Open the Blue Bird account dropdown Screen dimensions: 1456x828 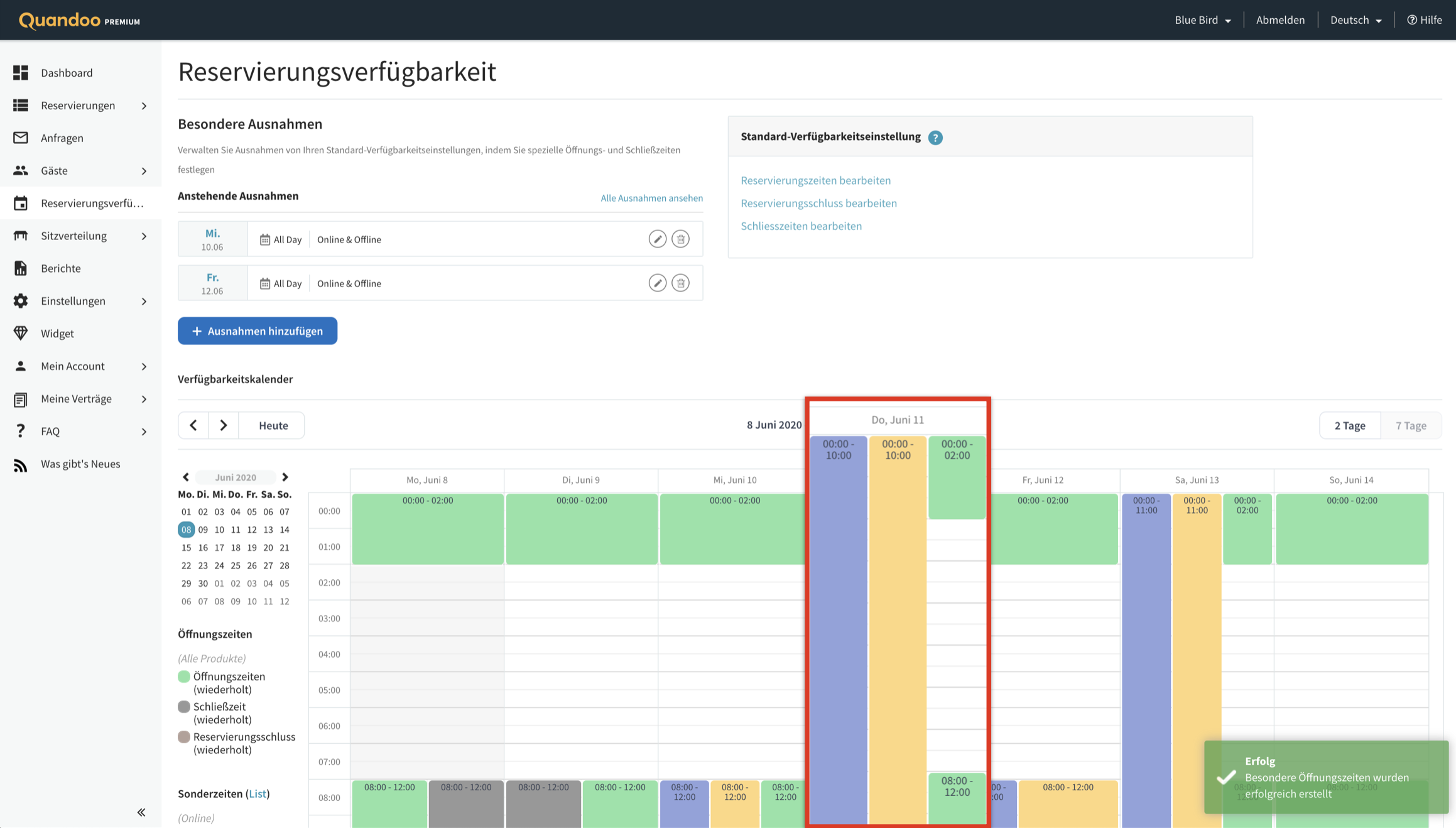[1203, 20]
